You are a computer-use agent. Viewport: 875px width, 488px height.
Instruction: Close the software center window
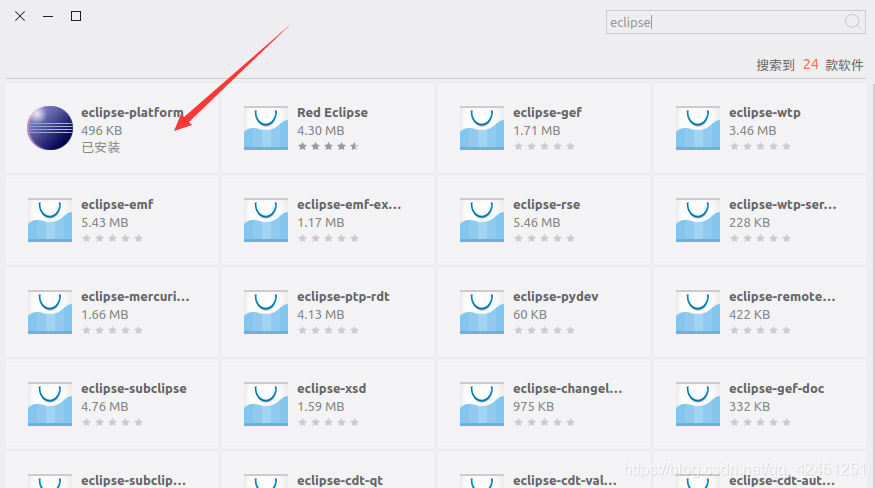tap(20, 16)
